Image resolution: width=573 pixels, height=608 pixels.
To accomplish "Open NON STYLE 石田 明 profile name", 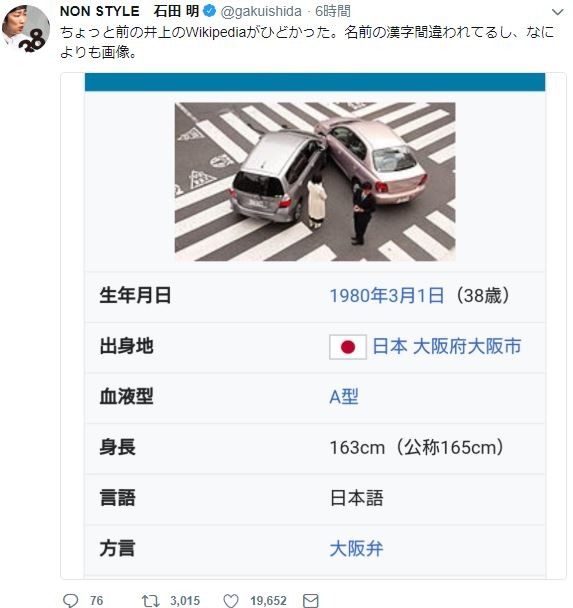I will pyautogui.click(x=129, y=11).
